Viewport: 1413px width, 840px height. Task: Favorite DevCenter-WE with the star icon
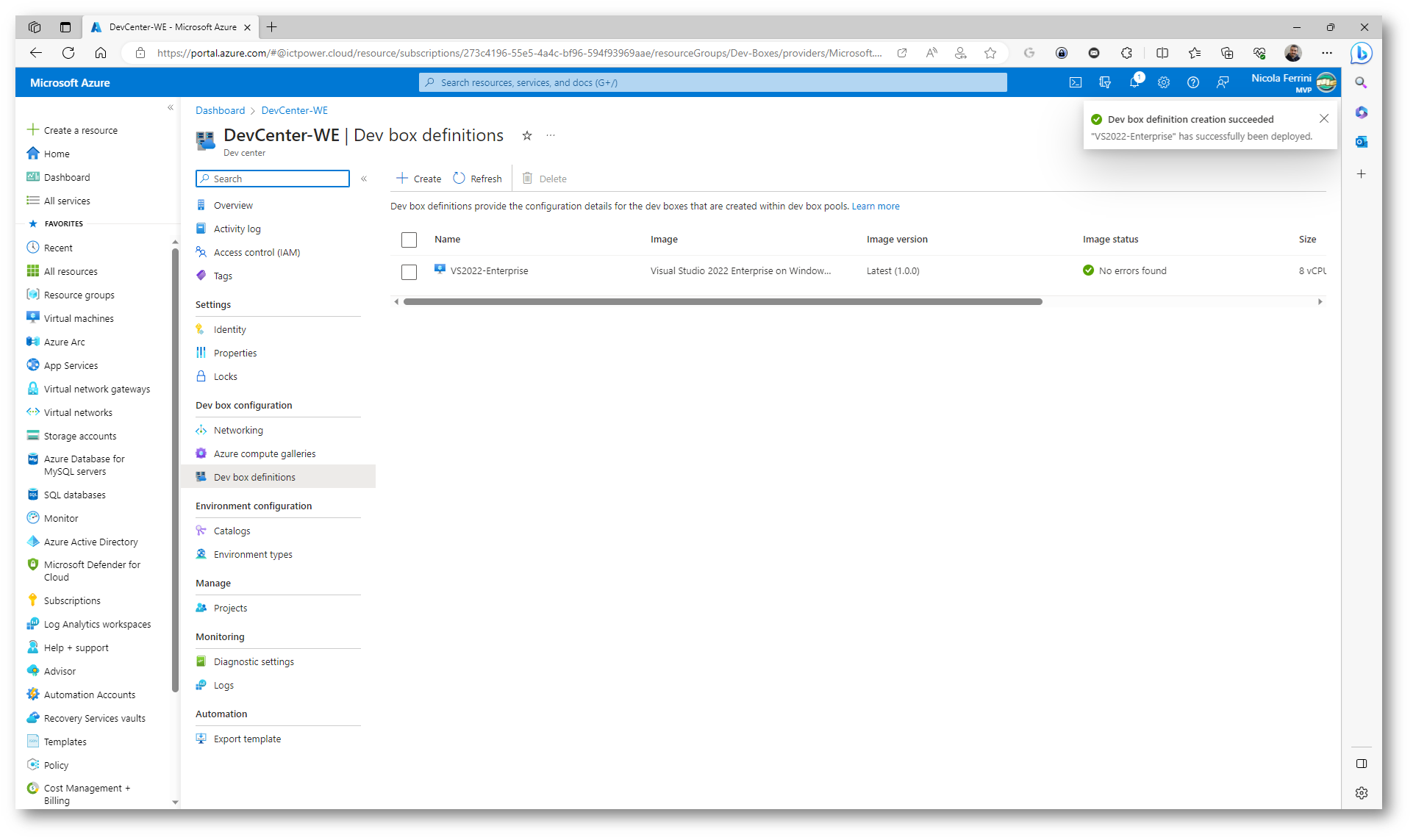pos(527,135)
